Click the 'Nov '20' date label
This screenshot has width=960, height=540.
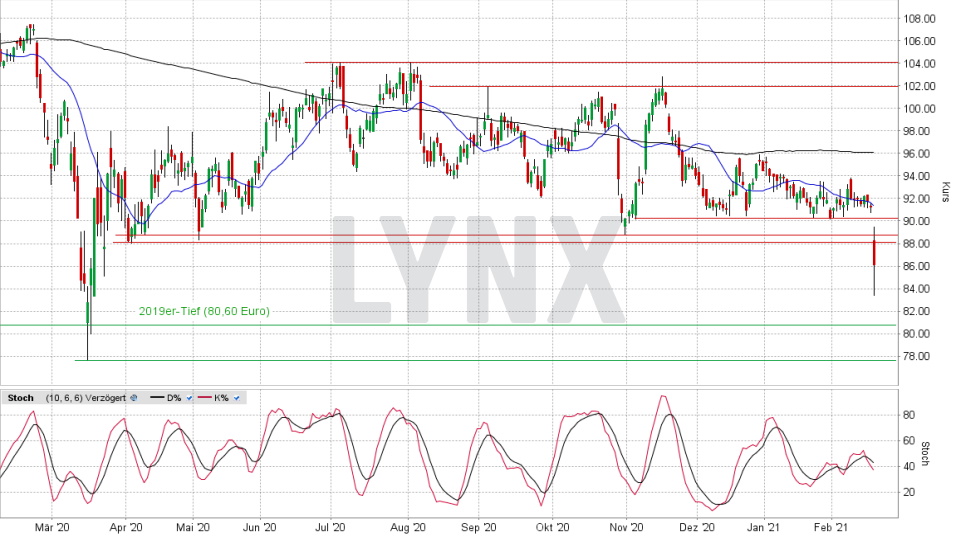(x=627, y=527)
